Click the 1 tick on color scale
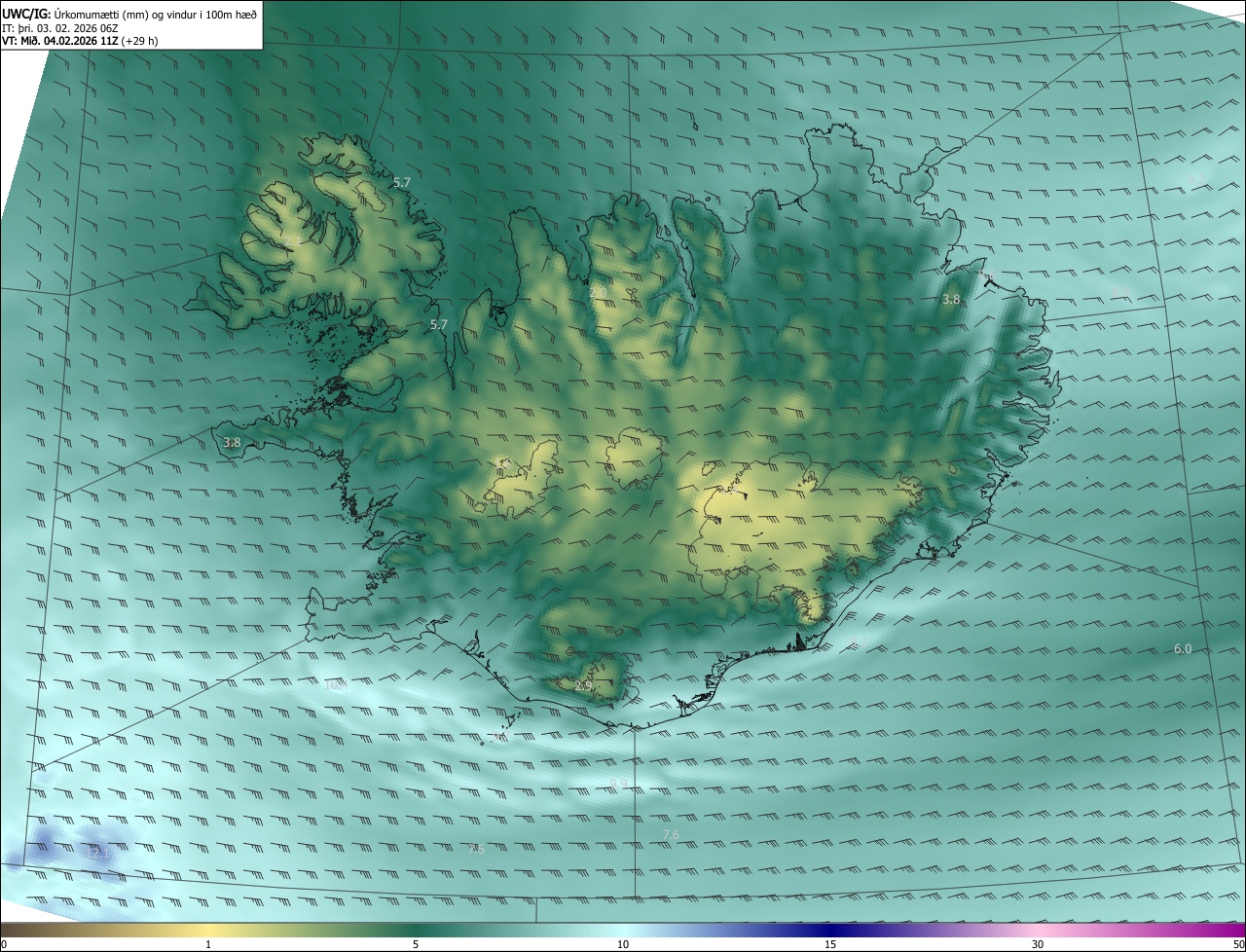This screenshot has width=1246, height=952. pyautogui.click(x=208, y=945)
